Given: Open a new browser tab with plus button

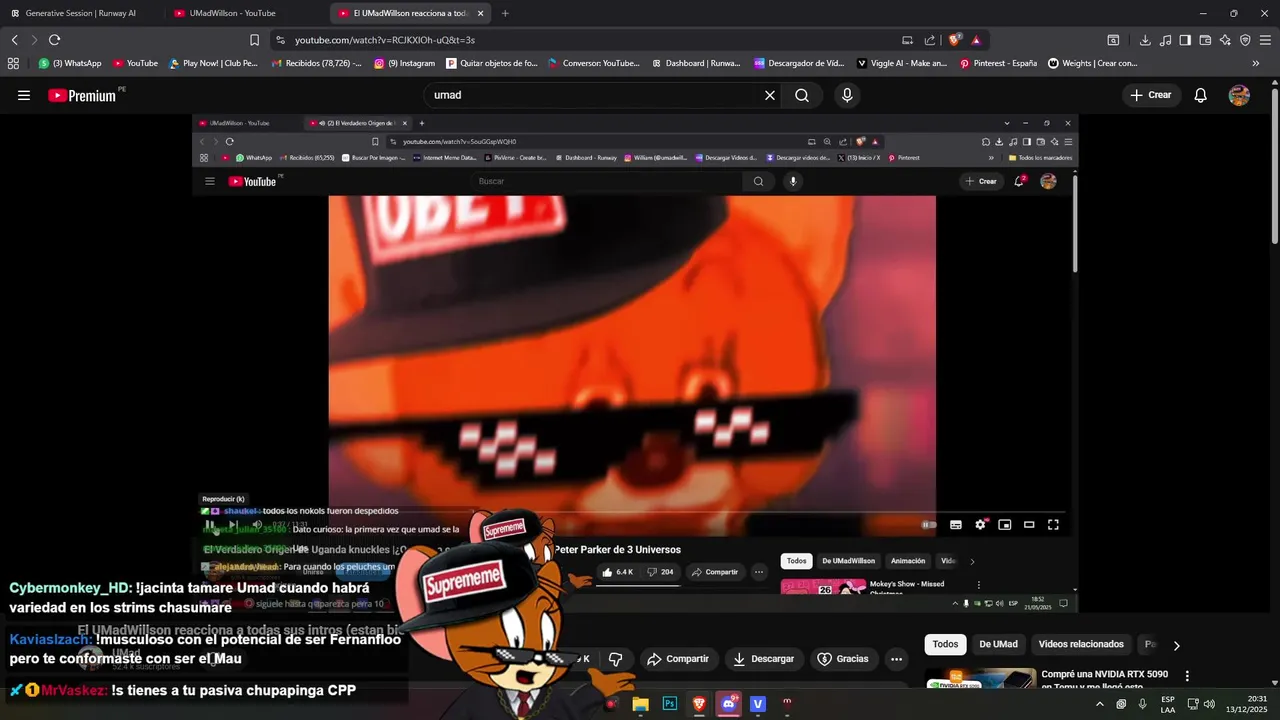Looking at the screenshot, I should coord(505,13).
